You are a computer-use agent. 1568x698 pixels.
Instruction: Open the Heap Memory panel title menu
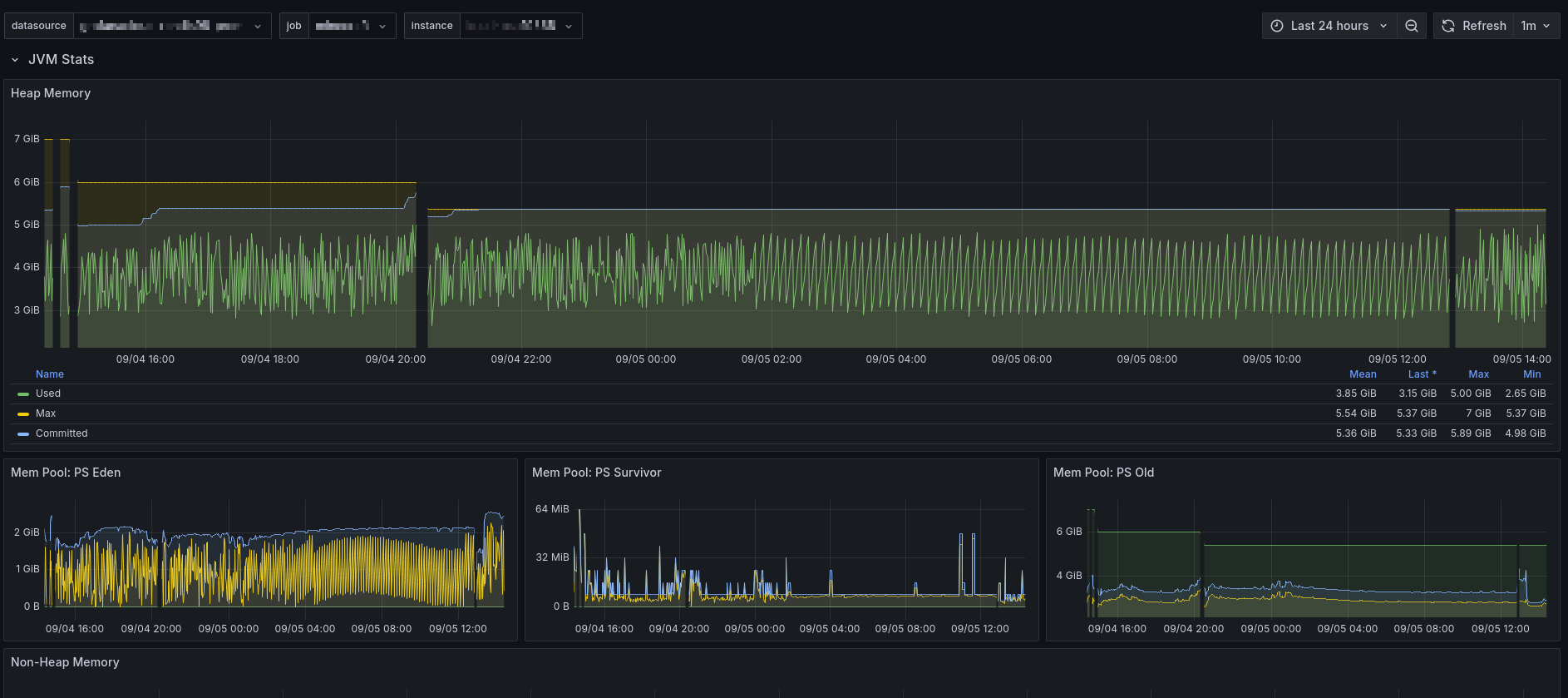(51, 93)
